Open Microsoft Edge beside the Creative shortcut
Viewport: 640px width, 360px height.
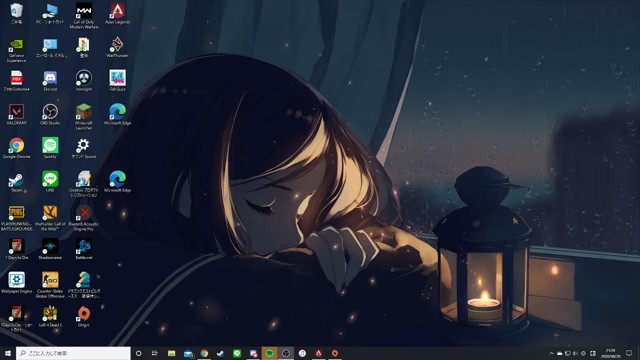coord(118,182)
